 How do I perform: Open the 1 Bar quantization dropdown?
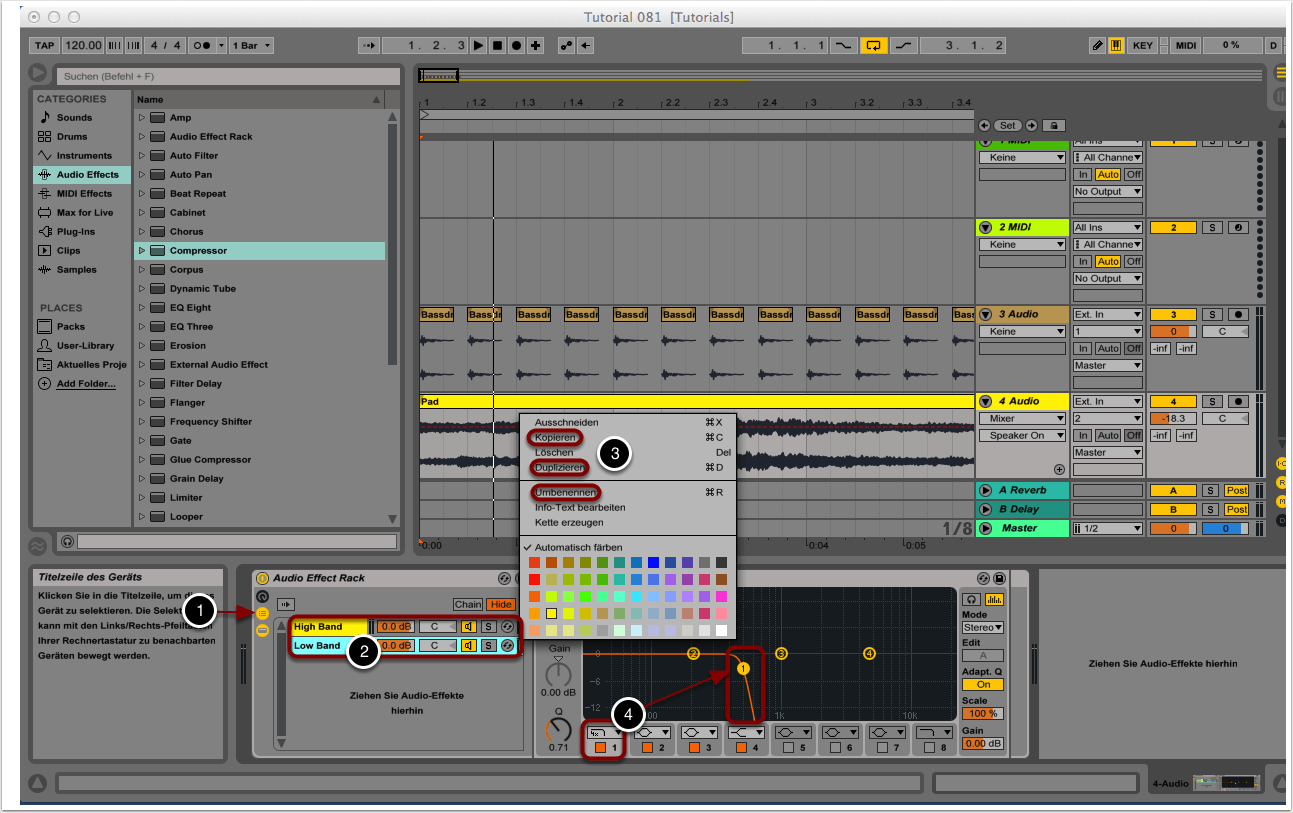pos(250,45)
